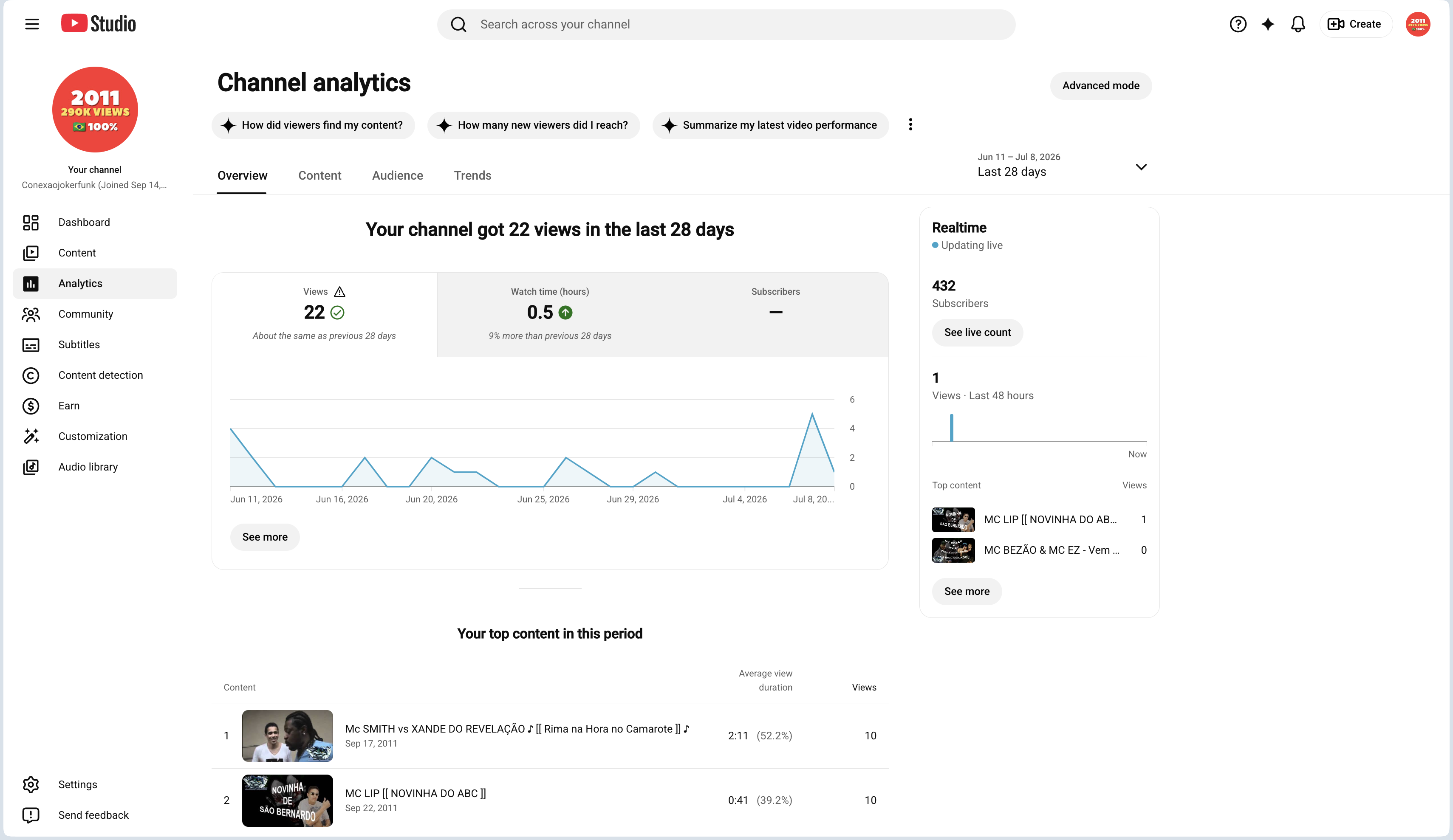Click See live count button
The height and width of the screenshot is (840, 1453).
point(977,333)
